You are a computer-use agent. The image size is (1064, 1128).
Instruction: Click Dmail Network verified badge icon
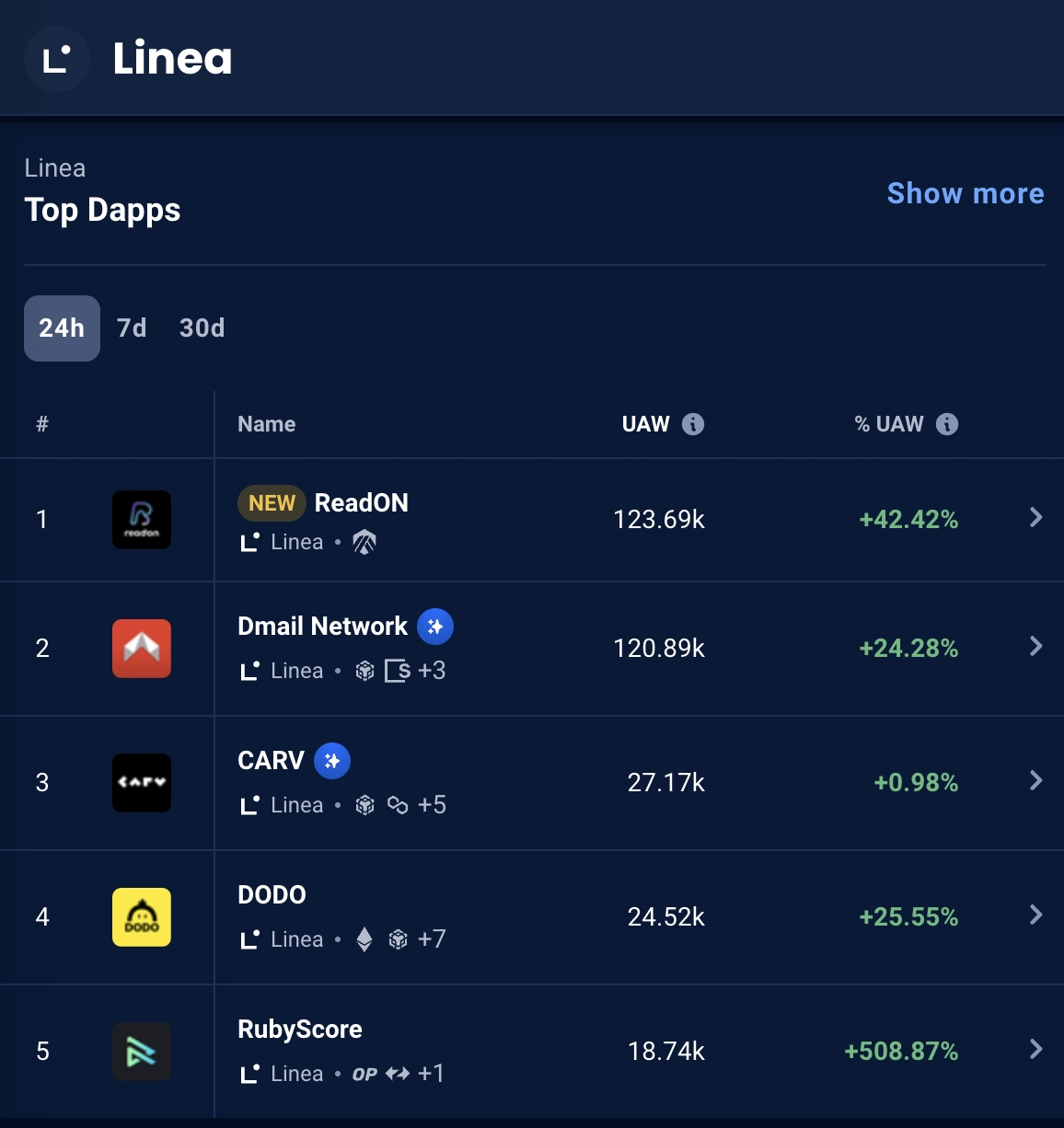pos(435,627)
